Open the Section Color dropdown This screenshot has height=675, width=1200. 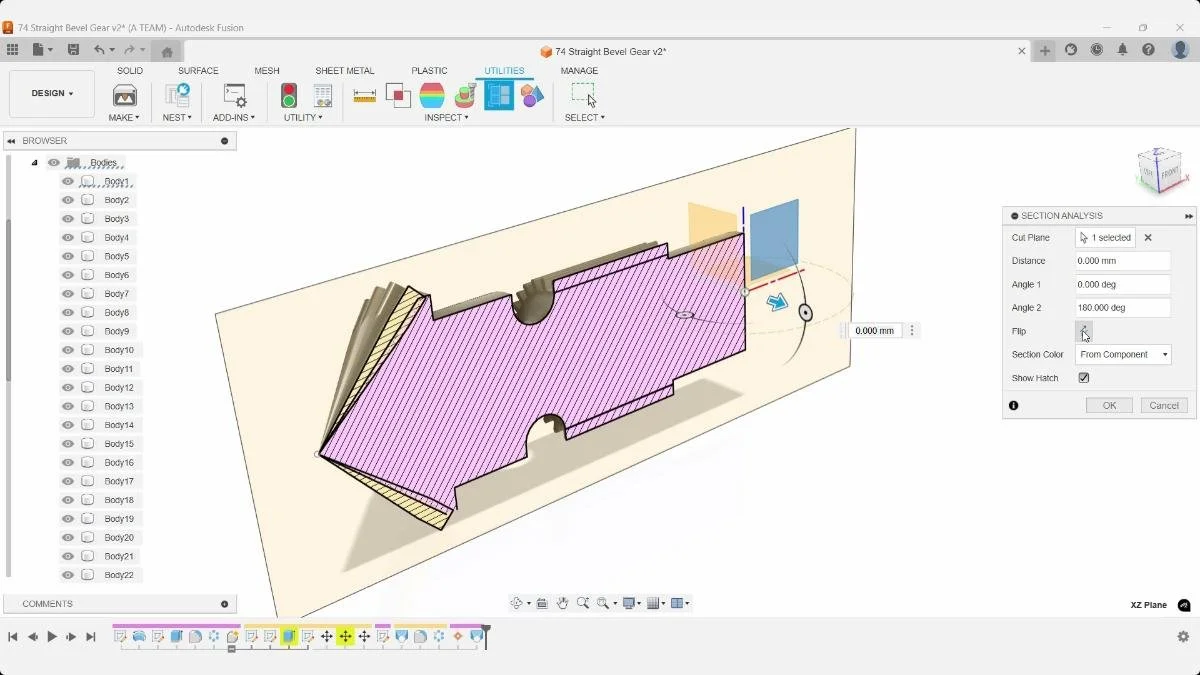click(1123, 355)
